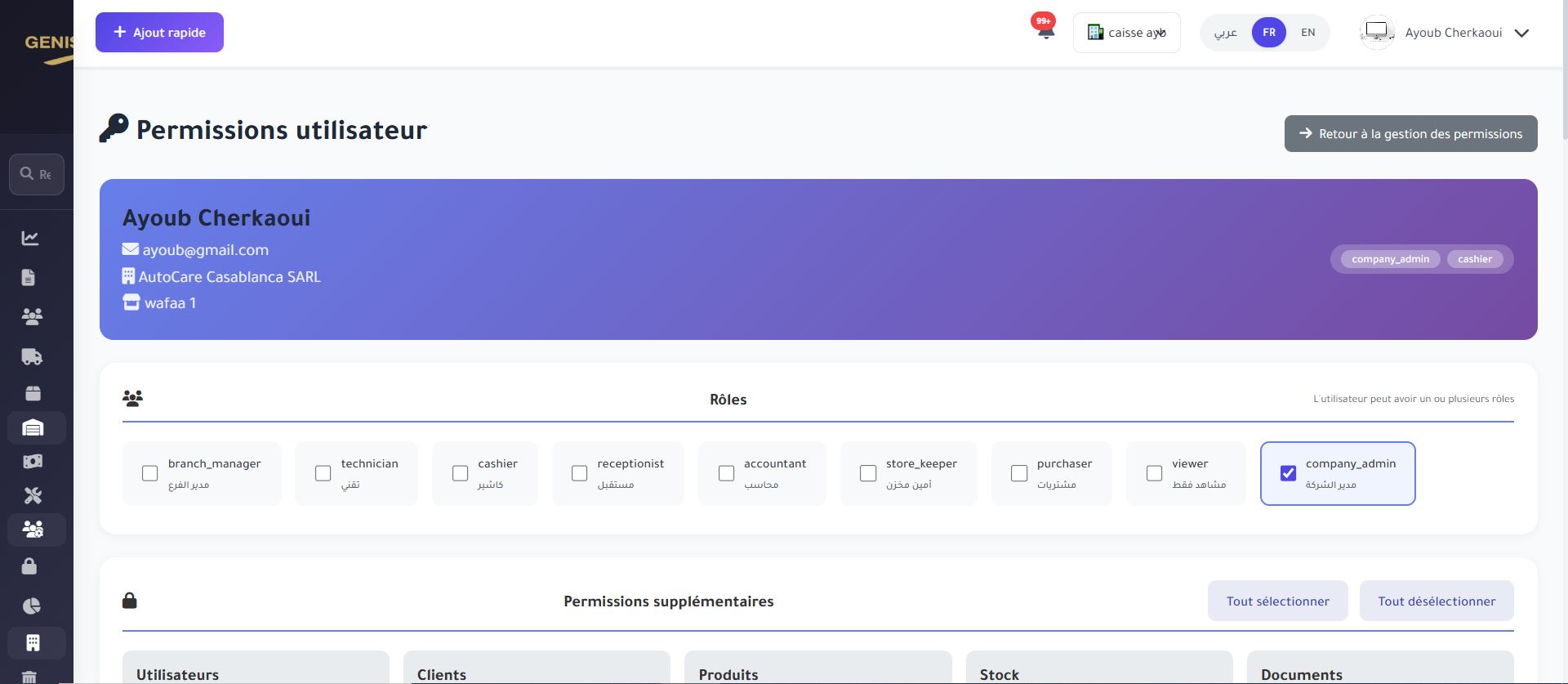Click the Utilisateurs permission group header
Viewport: 1568px width, 684px height.
pyautogui.click(x=256, y=668)
